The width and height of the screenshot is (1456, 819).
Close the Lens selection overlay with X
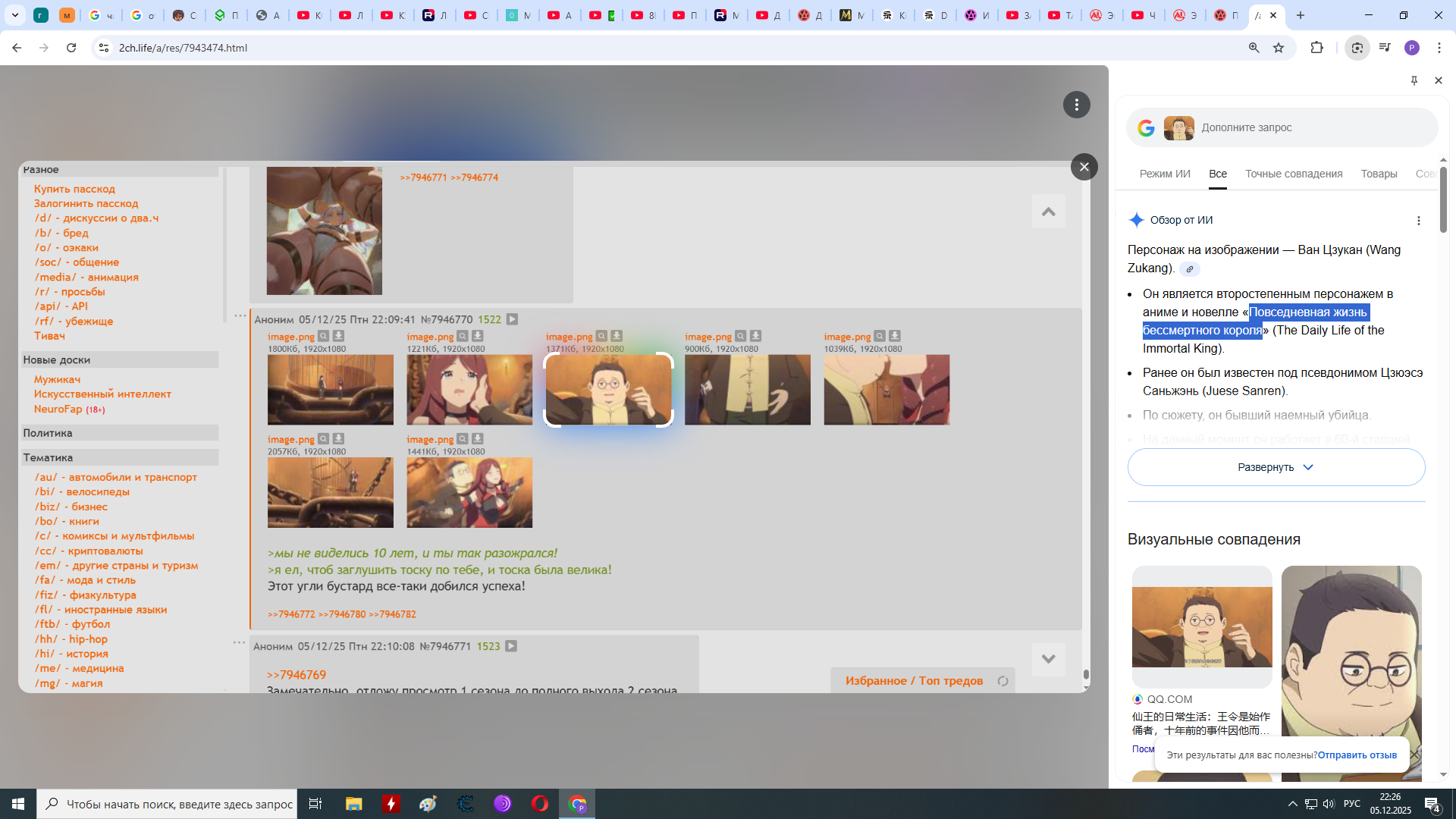coord(1084,167)
